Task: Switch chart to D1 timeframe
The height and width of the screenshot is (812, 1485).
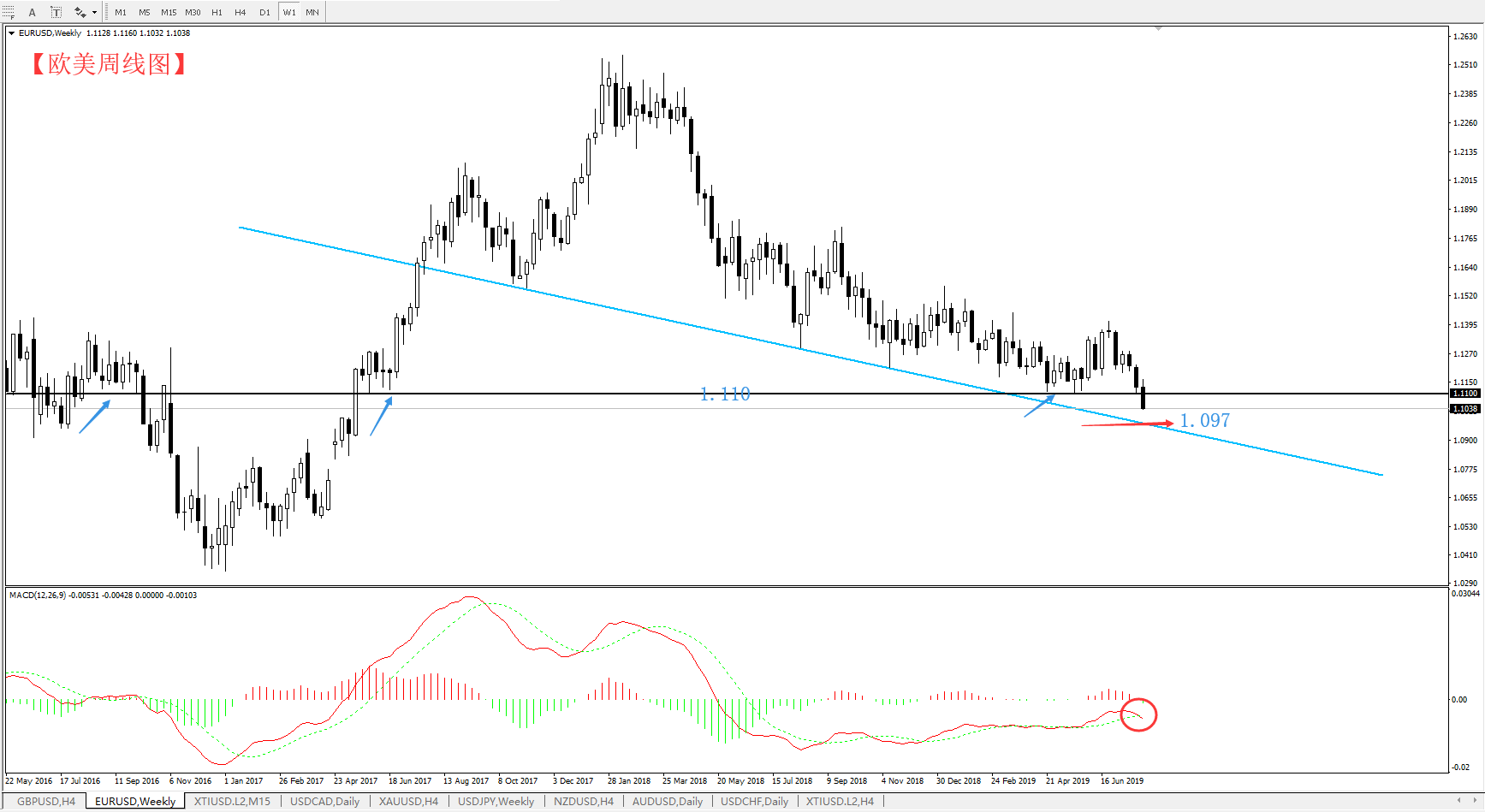Action: [x=264, y=12]
